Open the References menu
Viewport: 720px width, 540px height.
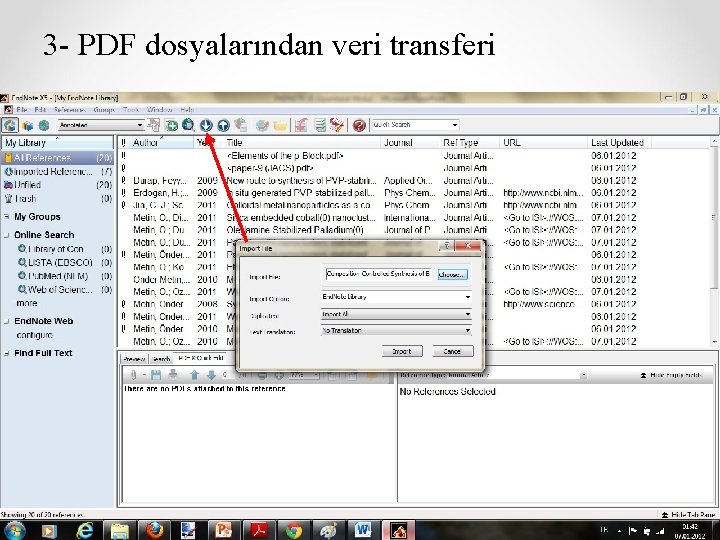(x=70, y=110)
